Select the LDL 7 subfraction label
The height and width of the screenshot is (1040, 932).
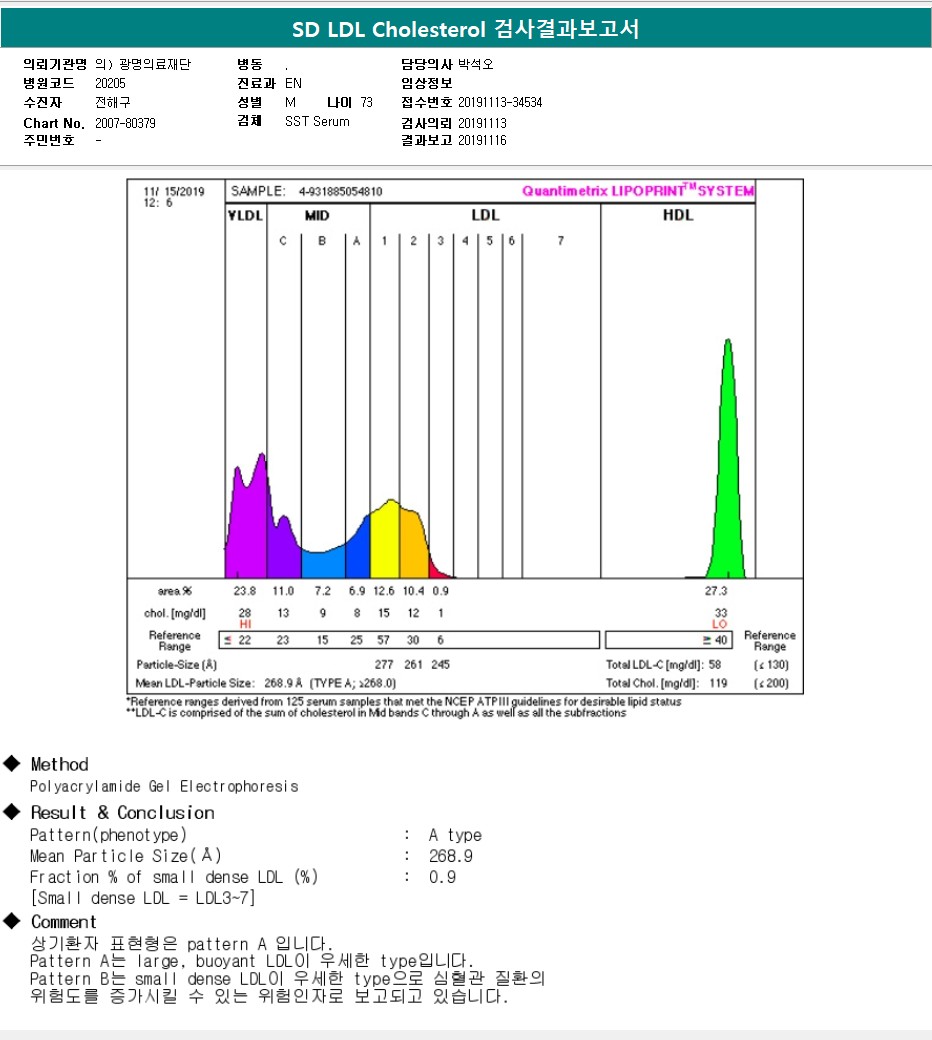[561, 241]
